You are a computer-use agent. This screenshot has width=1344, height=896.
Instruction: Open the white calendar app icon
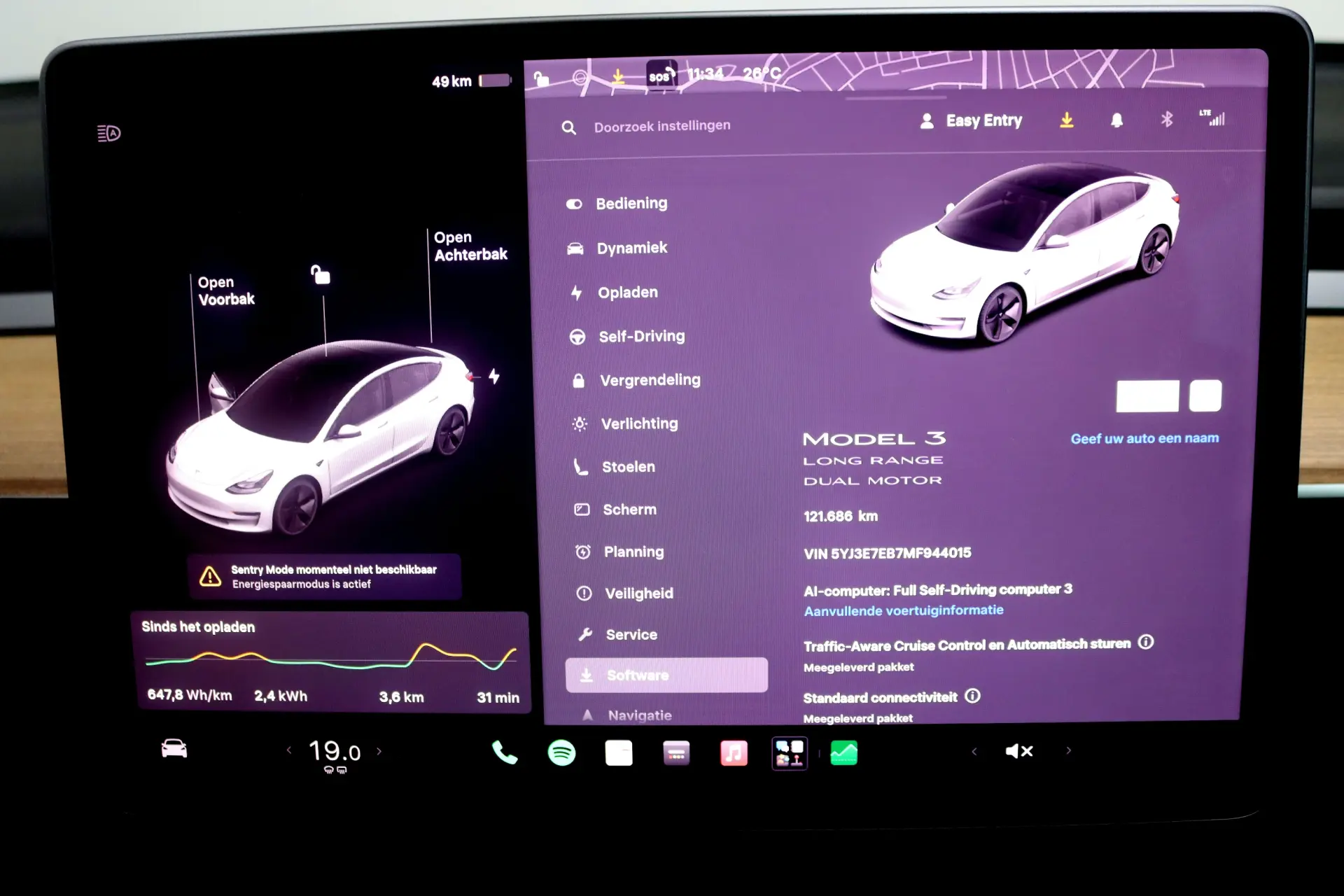(x=619, y=753)
